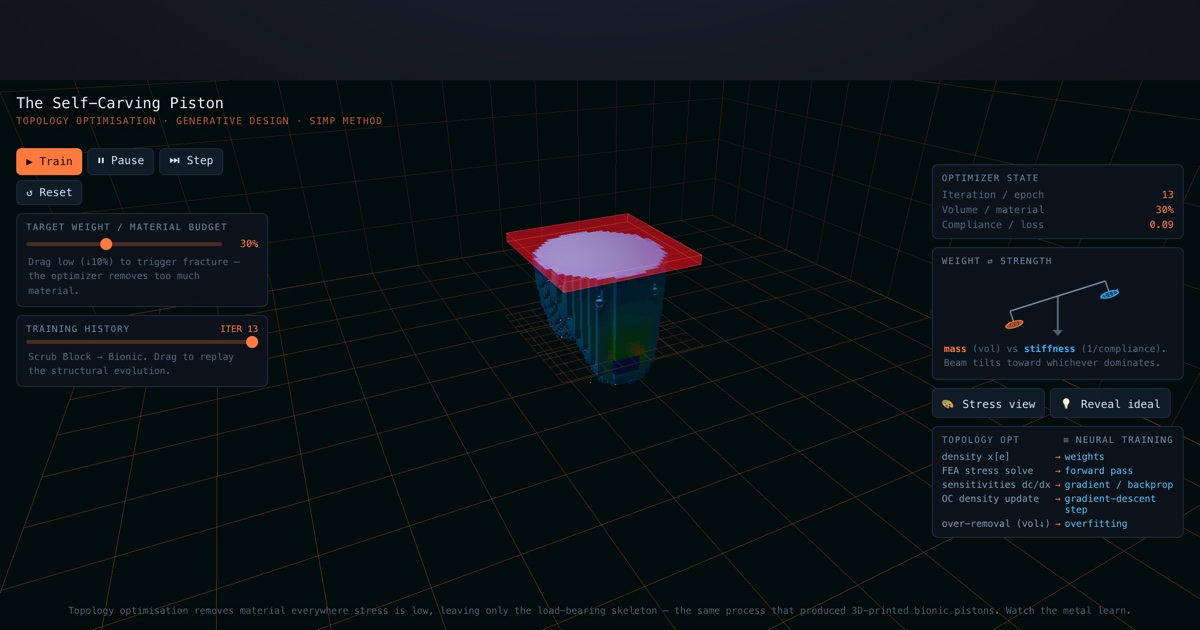1200x630 pixels.
Task: Click the blue stiffness pan on beam
Action: 1109,294
